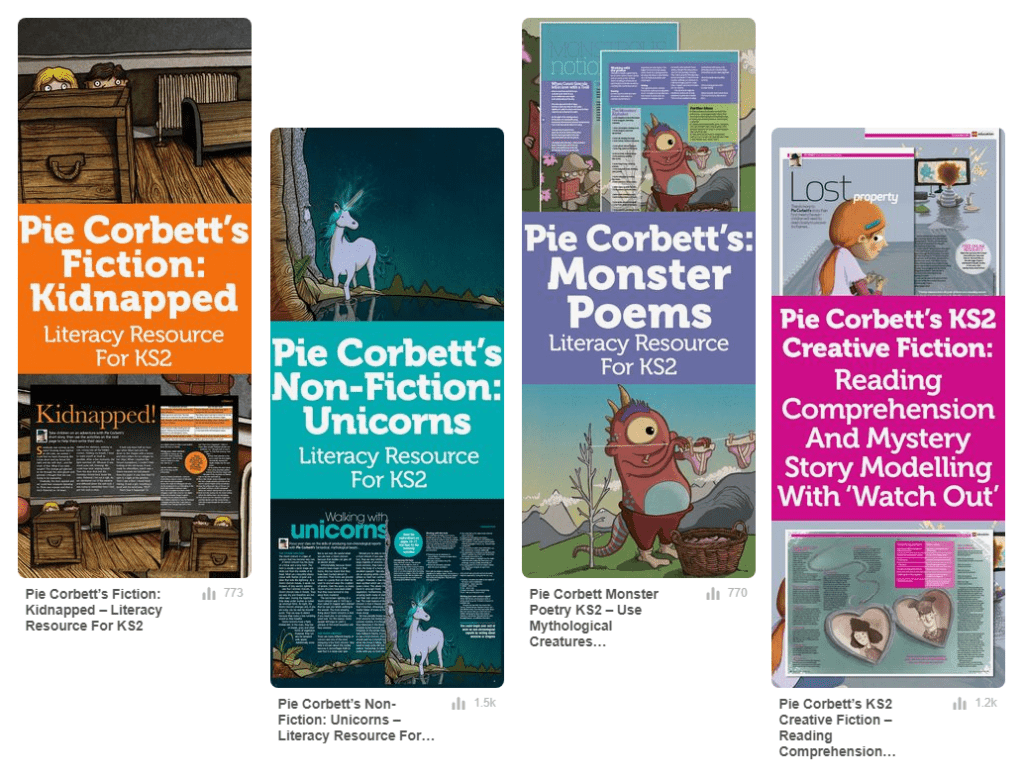
Task: Click the 'Pie Corbett Monster Poetry KS2' caption link
Action: coord(594,618)
